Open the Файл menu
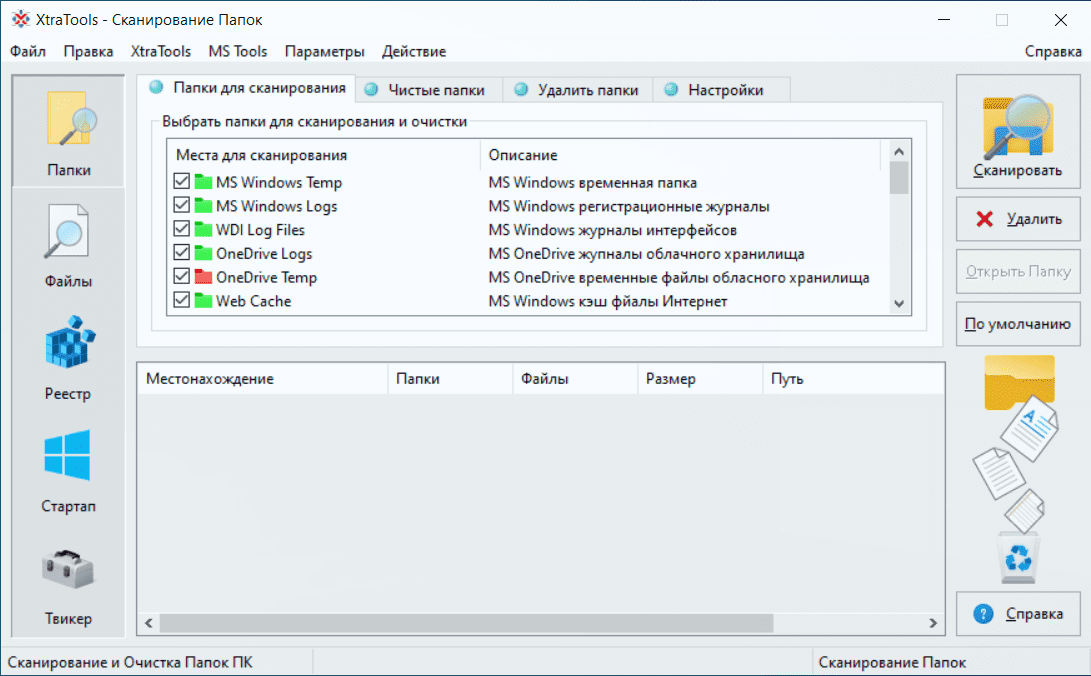Viewport: 1091px width, 676px height. 28,51
